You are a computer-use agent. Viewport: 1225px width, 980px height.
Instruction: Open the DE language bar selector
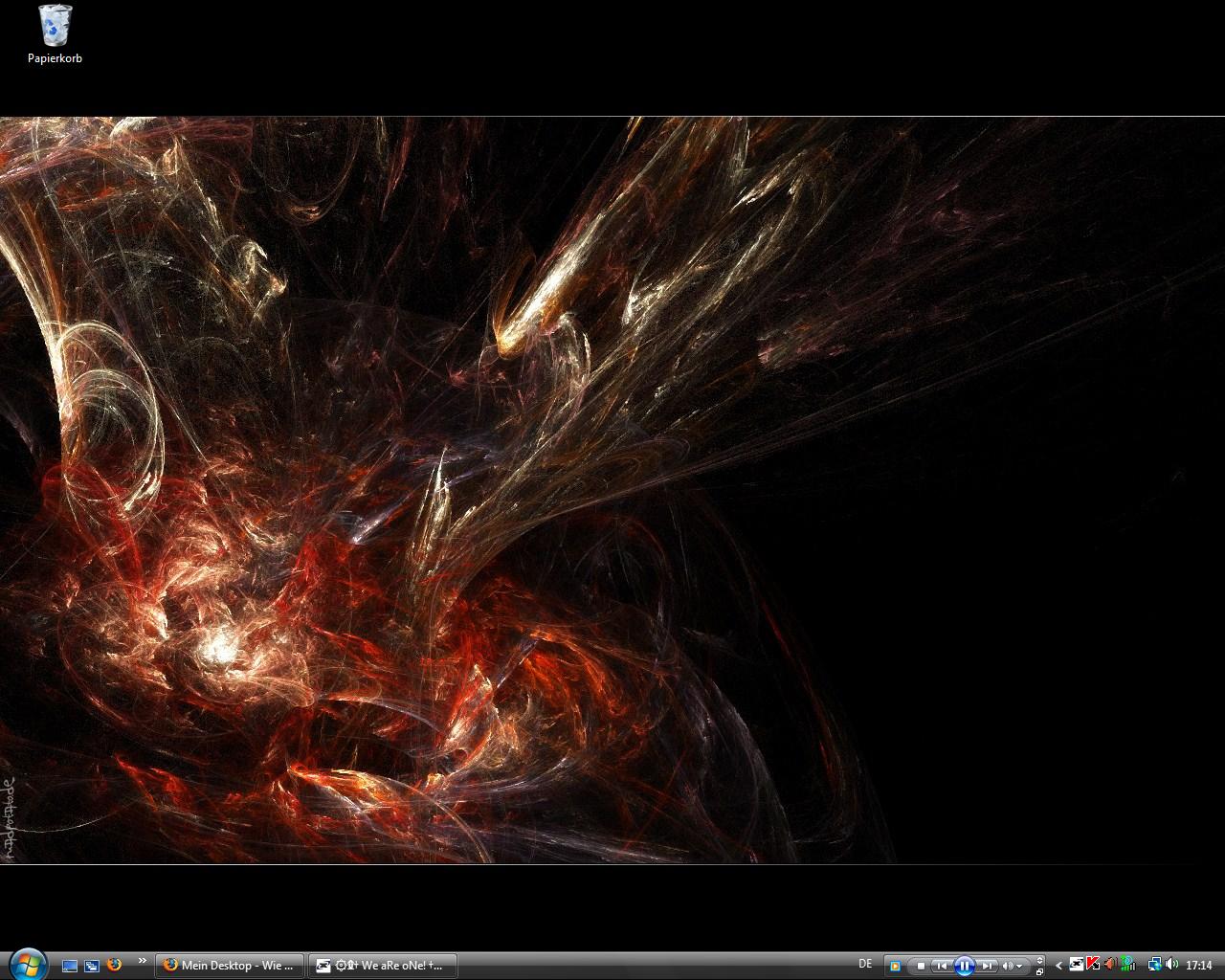865,964
